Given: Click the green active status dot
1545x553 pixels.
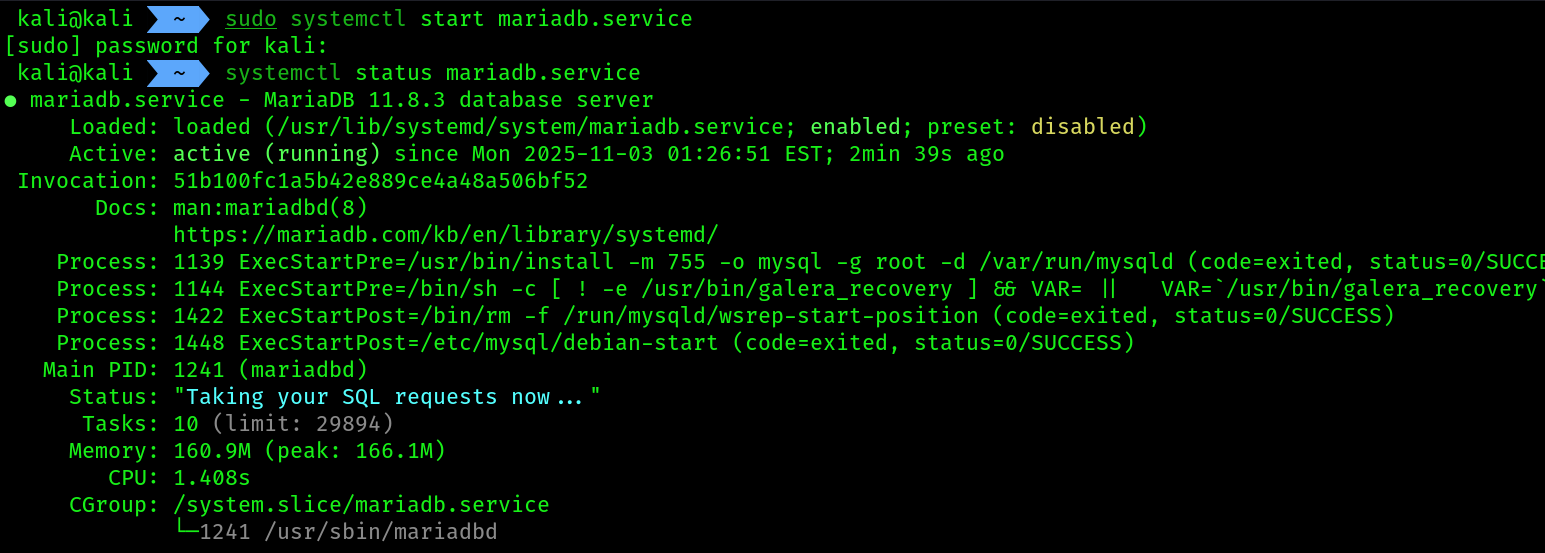Looking at the screenshot, I should 9,101.
